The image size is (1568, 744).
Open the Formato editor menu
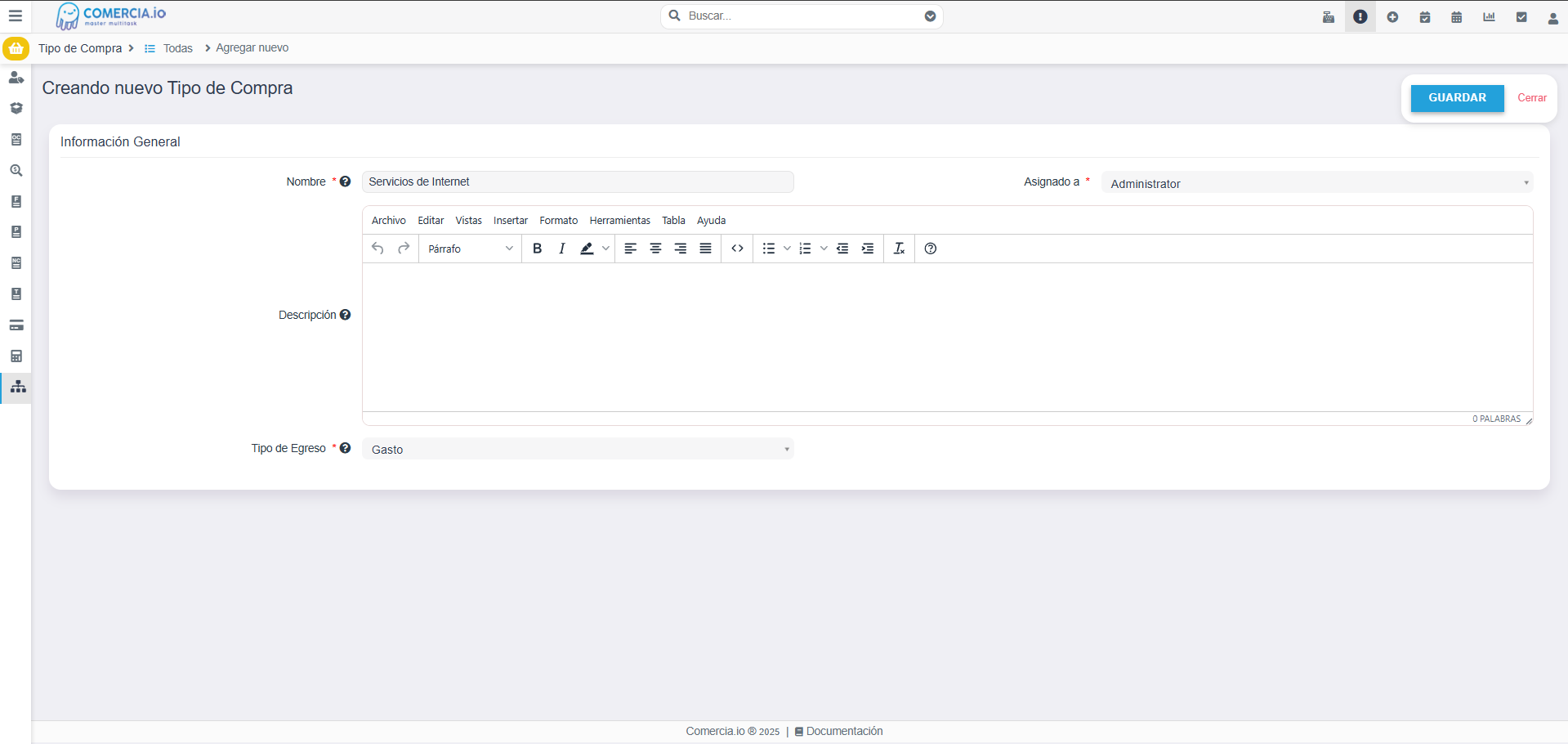(559, 221)
